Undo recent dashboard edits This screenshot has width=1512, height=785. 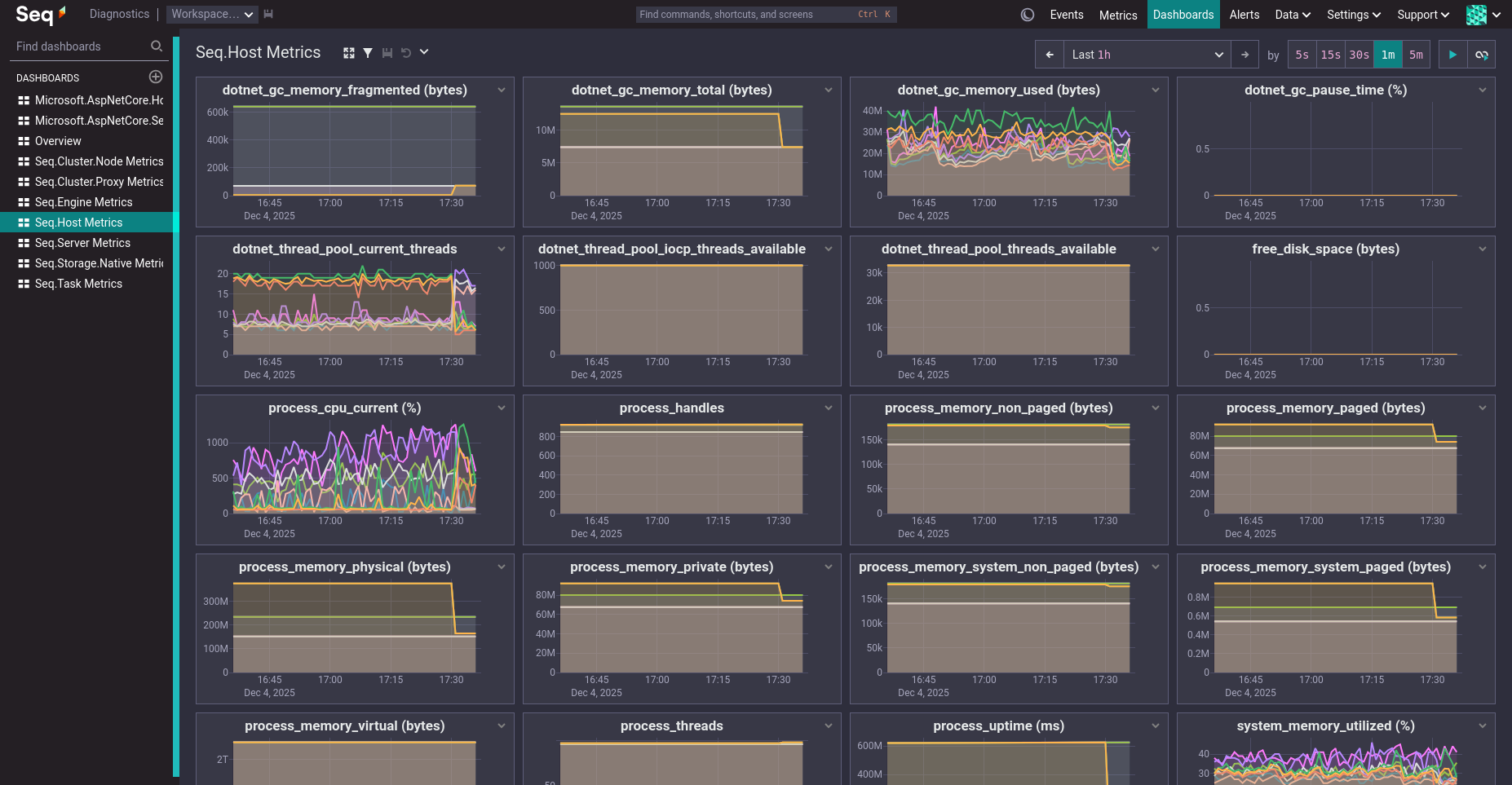tap(406, 52)
